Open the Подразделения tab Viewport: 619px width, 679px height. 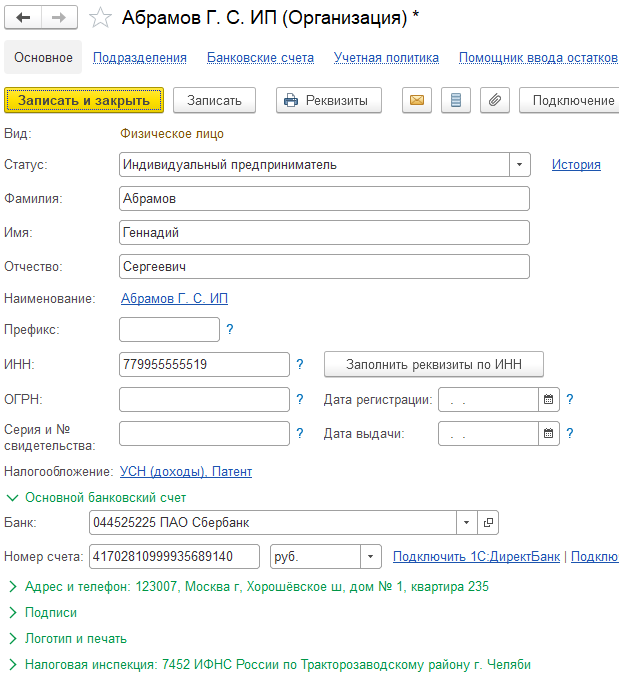tap(140, 58)
